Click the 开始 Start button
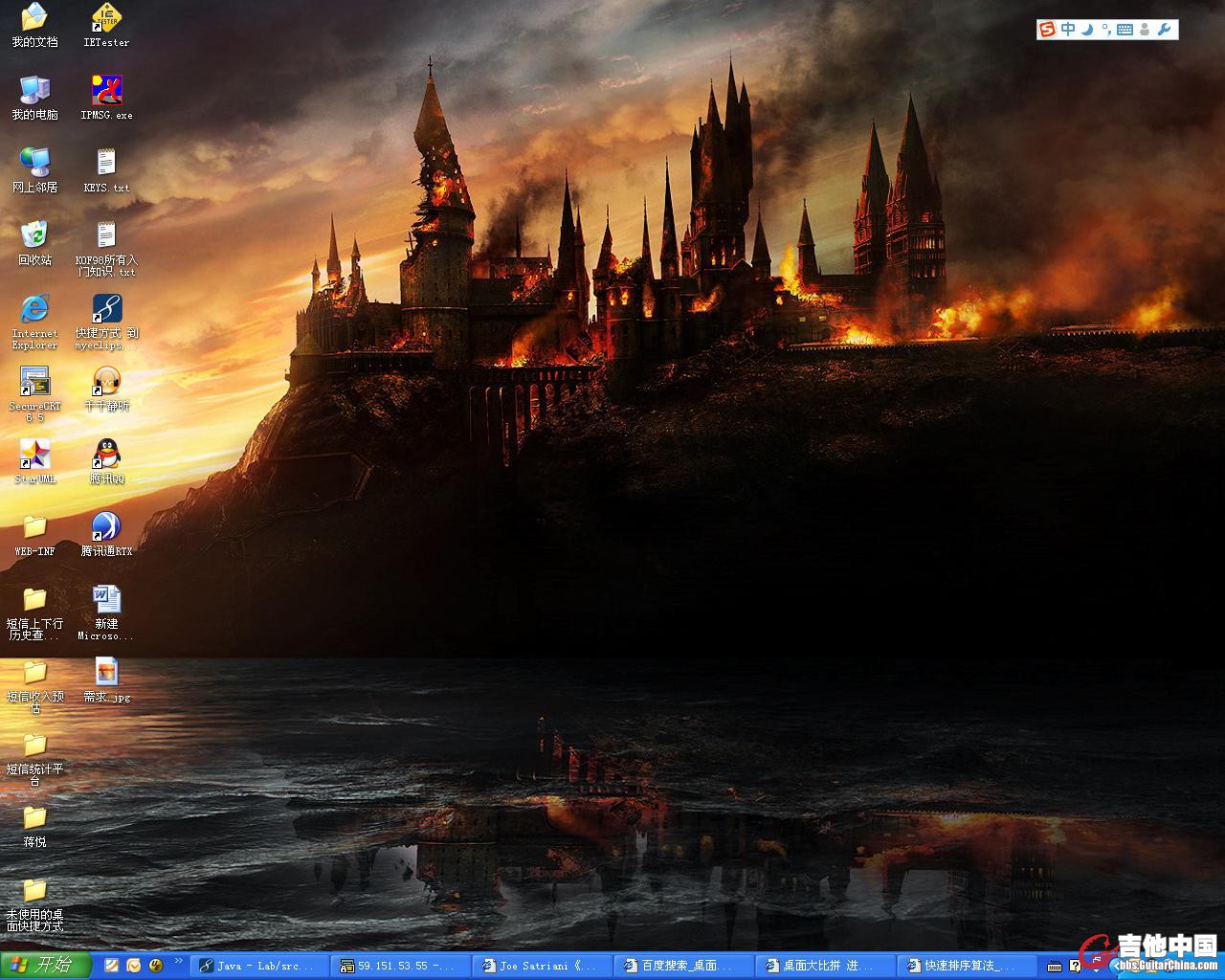1225x980 pixels. [45, 965]
